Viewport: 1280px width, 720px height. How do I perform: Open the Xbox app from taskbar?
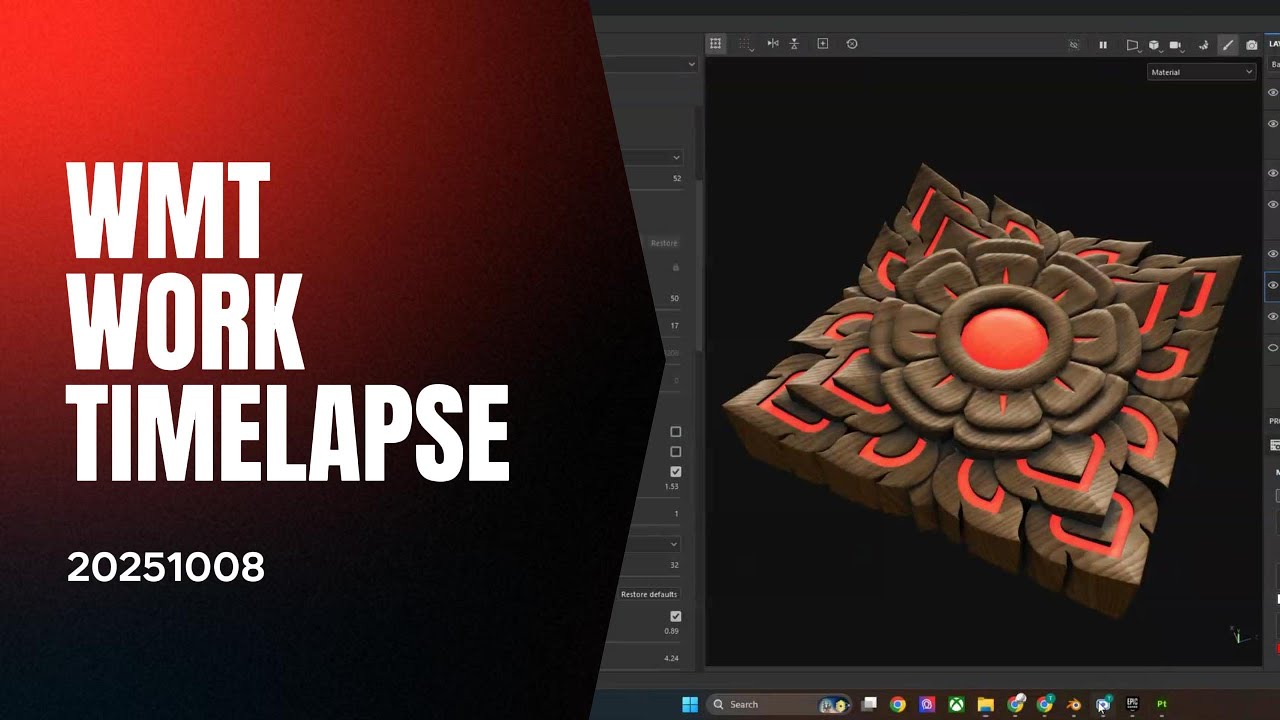pyautogui.click(x=956, y=704)
